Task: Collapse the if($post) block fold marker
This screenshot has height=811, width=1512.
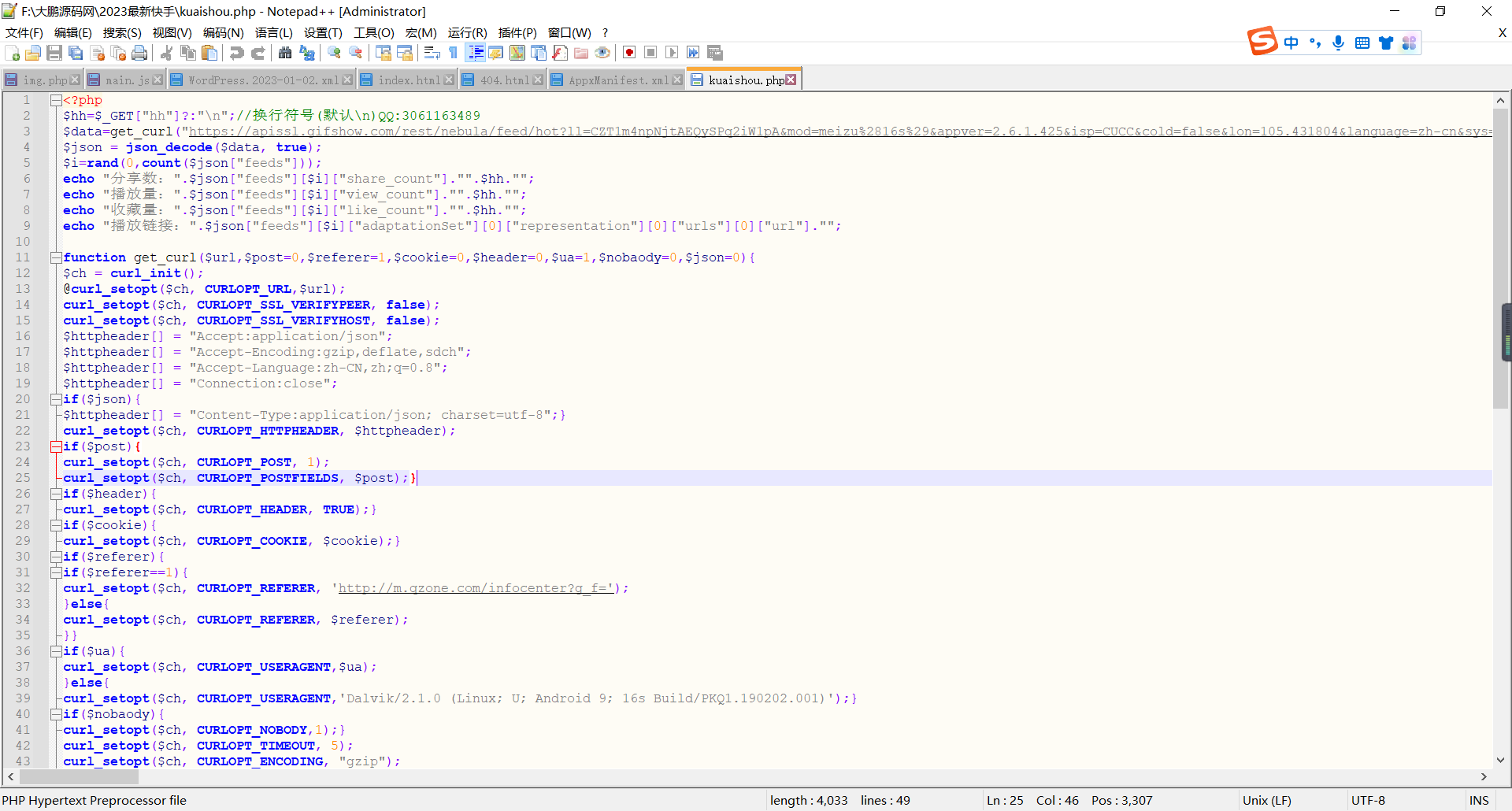Action: point(56,446)
